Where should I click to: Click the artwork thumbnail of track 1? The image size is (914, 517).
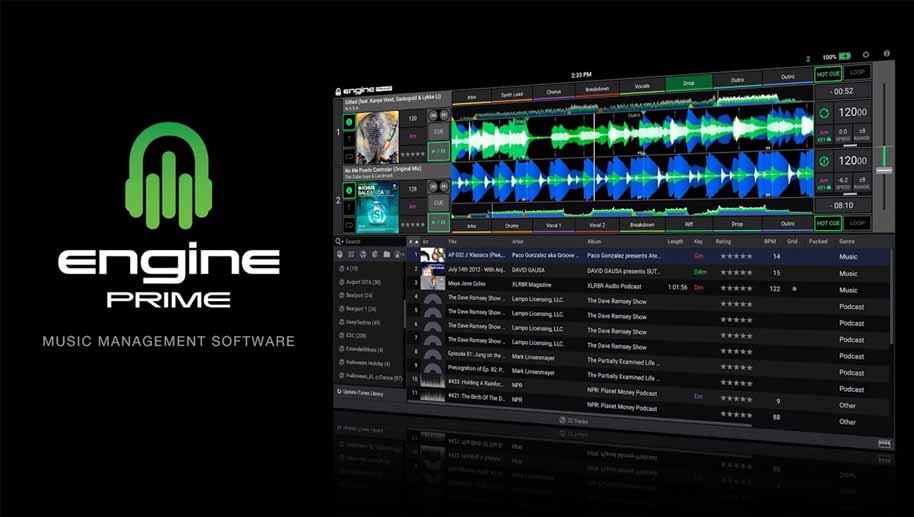coord(433,255)
